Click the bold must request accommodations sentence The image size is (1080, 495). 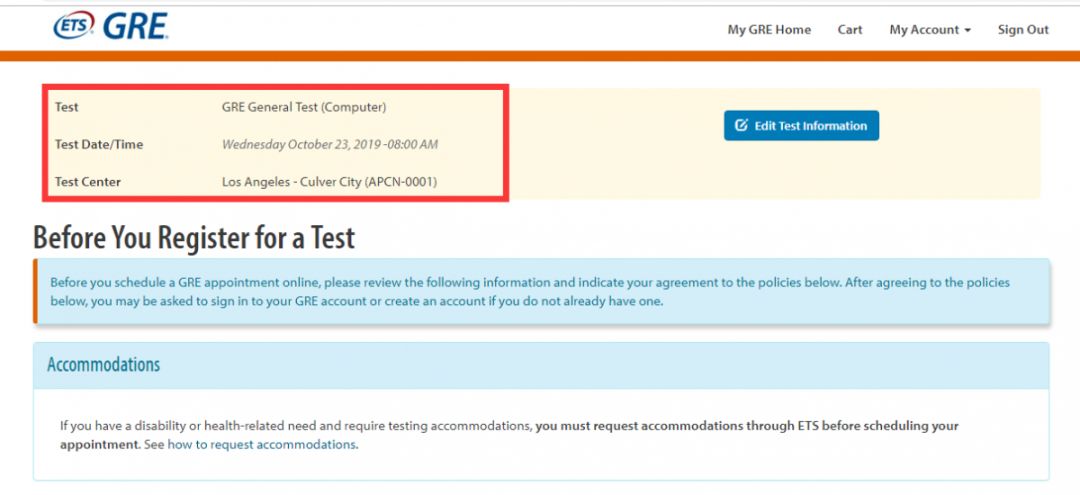509,435
